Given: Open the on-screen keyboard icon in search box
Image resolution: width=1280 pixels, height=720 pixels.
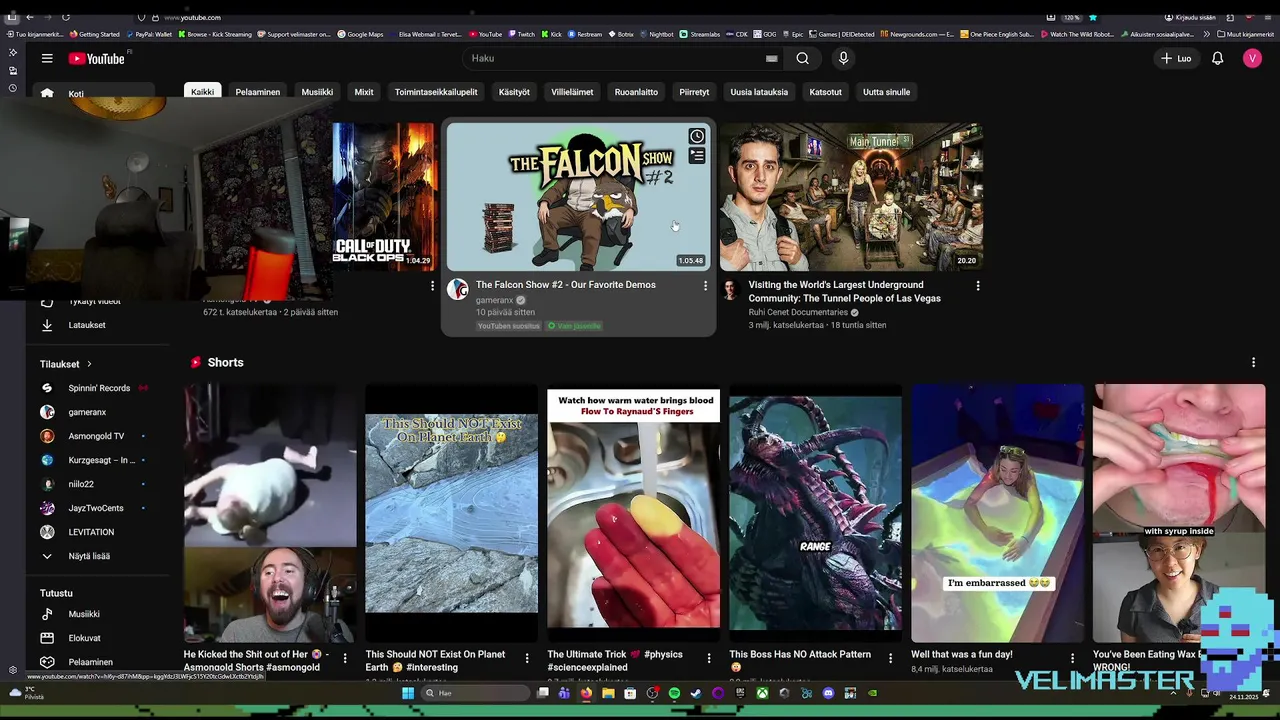Looking at the screenshot, I should (771, 58).
